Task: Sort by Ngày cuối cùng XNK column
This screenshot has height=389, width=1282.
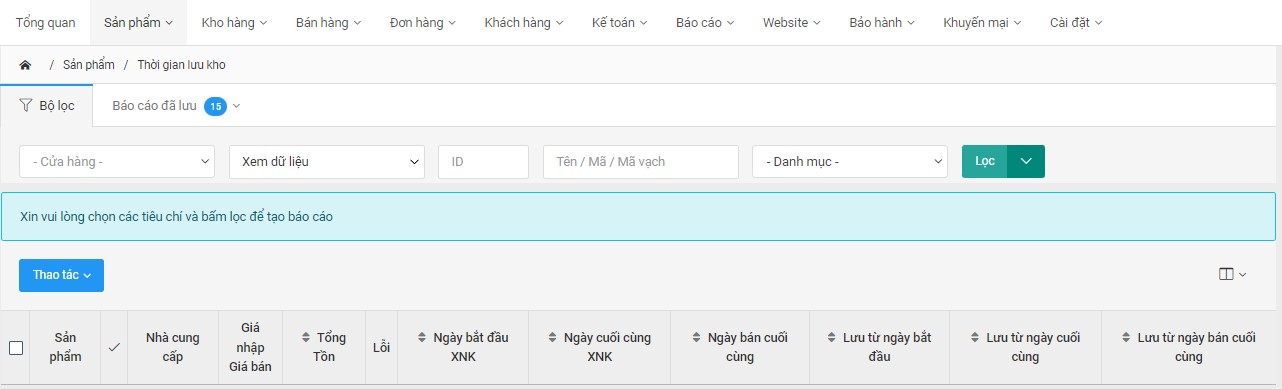Action: click(599, 347)
